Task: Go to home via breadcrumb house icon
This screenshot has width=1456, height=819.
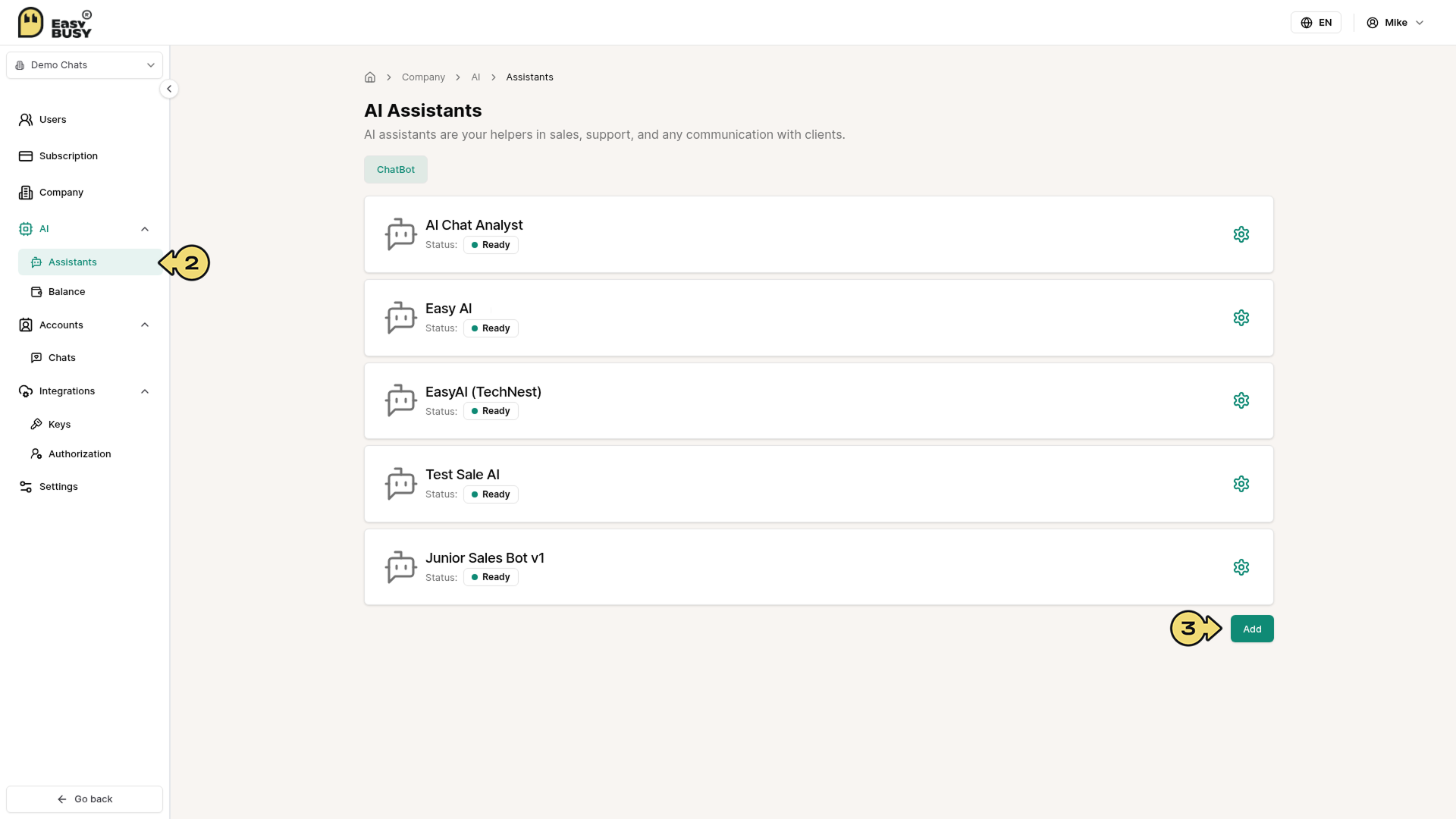Action: [x=370, y=77]
